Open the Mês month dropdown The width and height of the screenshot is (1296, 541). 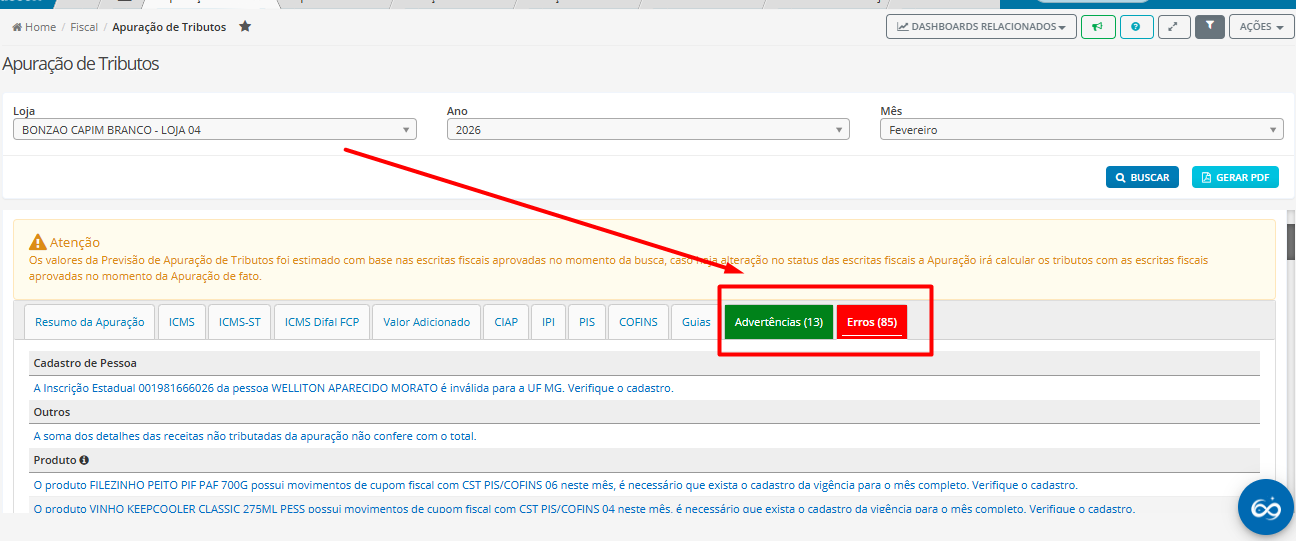click(1081, 130)
